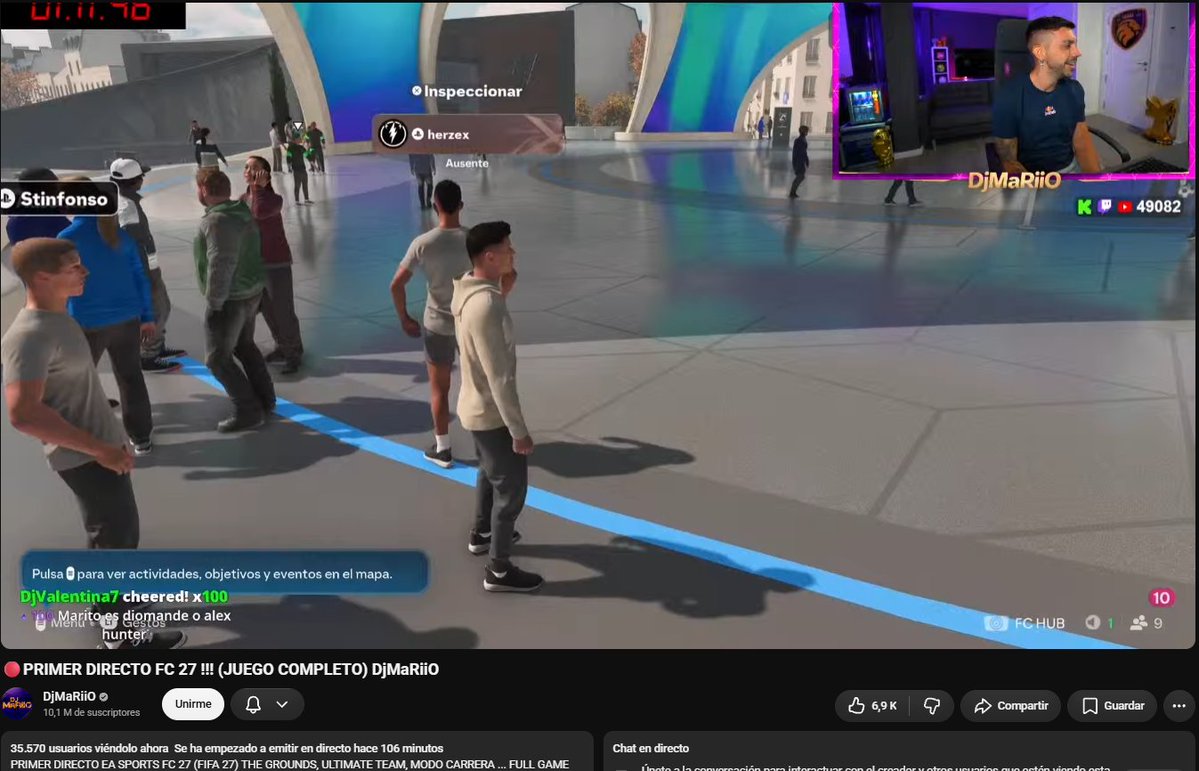Open more actions three-dot menu

[x=1179, y=706]
